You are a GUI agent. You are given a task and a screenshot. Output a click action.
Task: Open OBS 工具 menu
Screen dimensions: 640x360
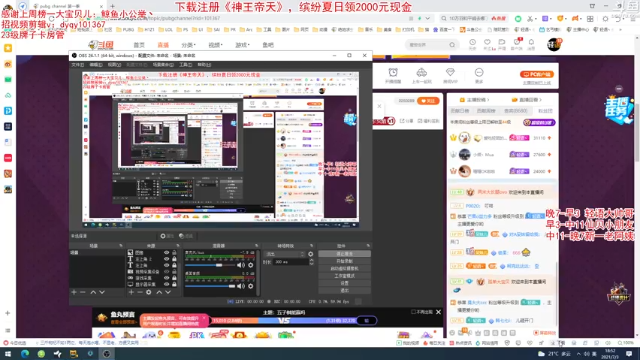pos(185,65)
